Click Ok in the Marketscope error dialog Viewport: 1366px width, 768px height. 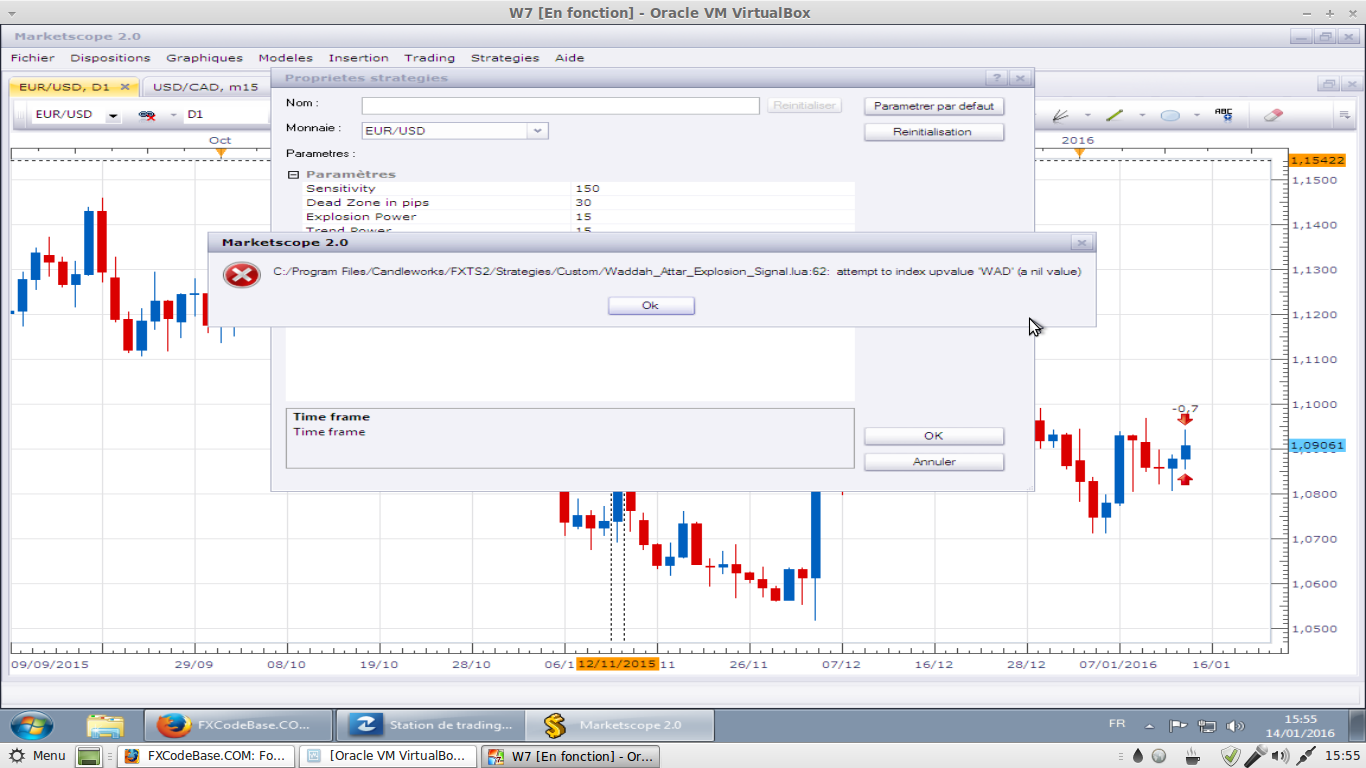click(651, 306)
